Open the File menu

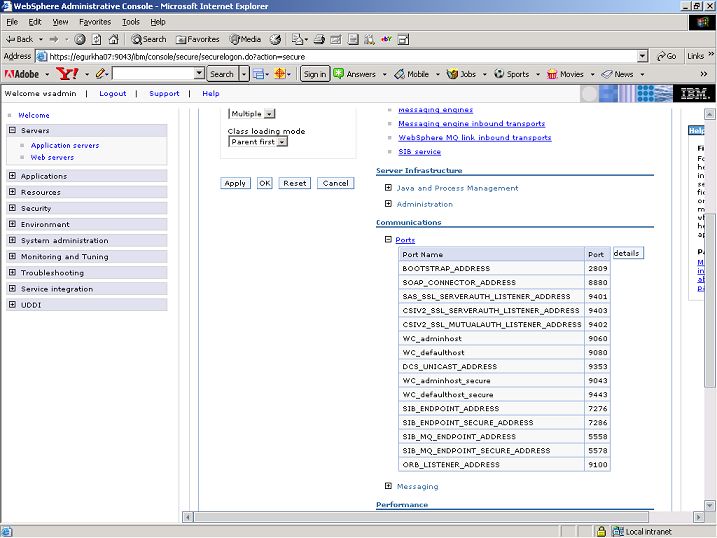pos(12,22)
